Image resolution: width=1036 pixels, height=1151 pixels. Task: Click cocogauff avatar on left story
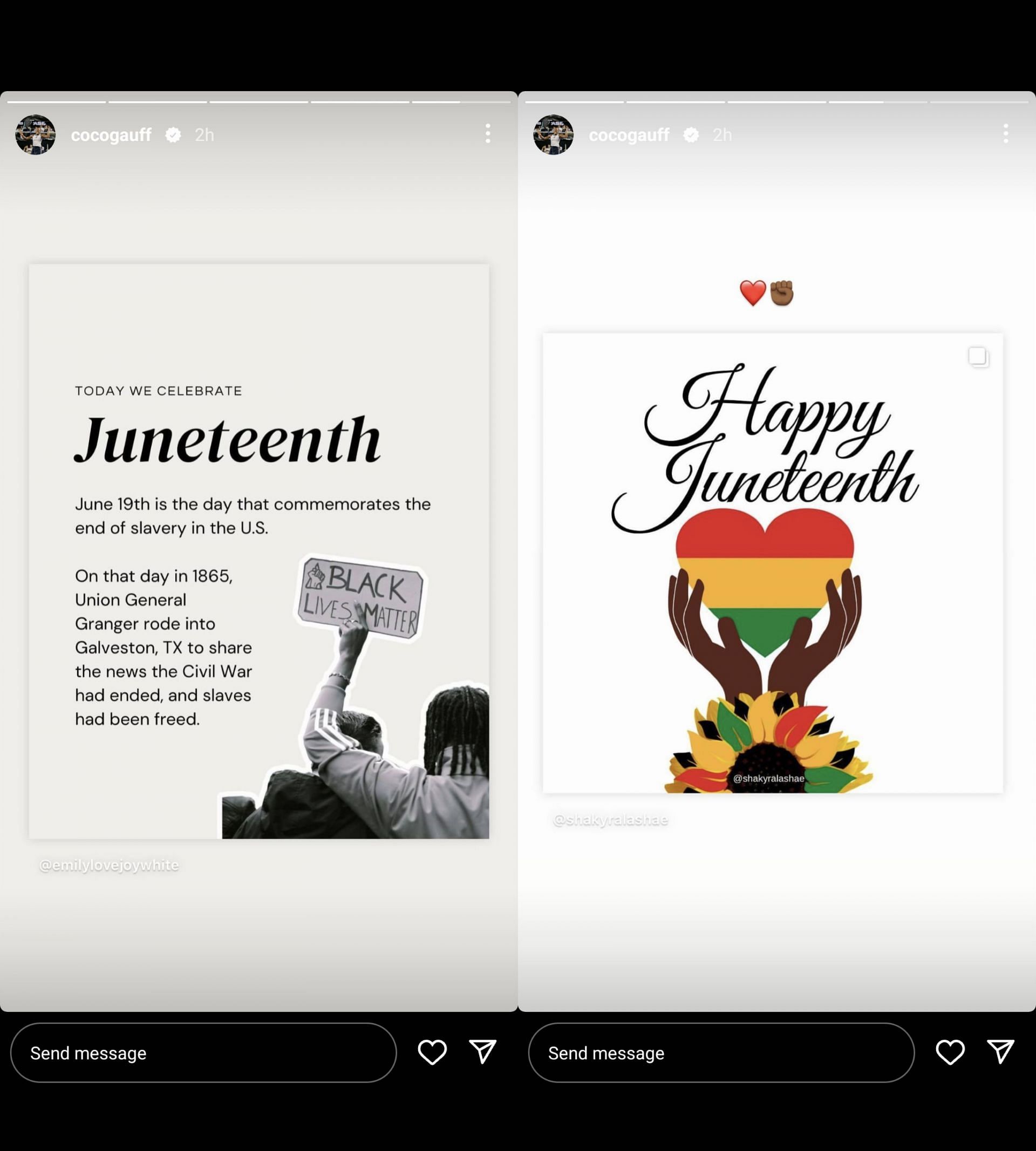tap(35, 134)
